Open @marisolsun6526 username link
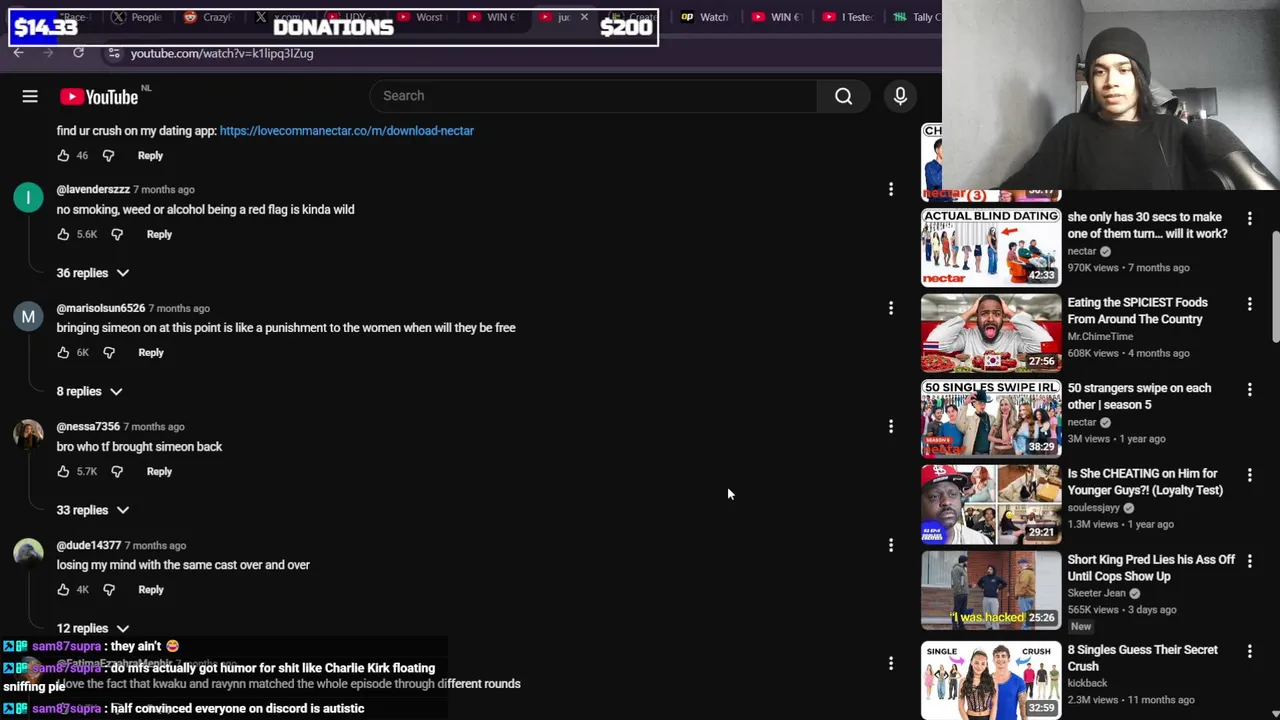The height and width of the screenshot is (720, 1280). (x=101, y=308)
